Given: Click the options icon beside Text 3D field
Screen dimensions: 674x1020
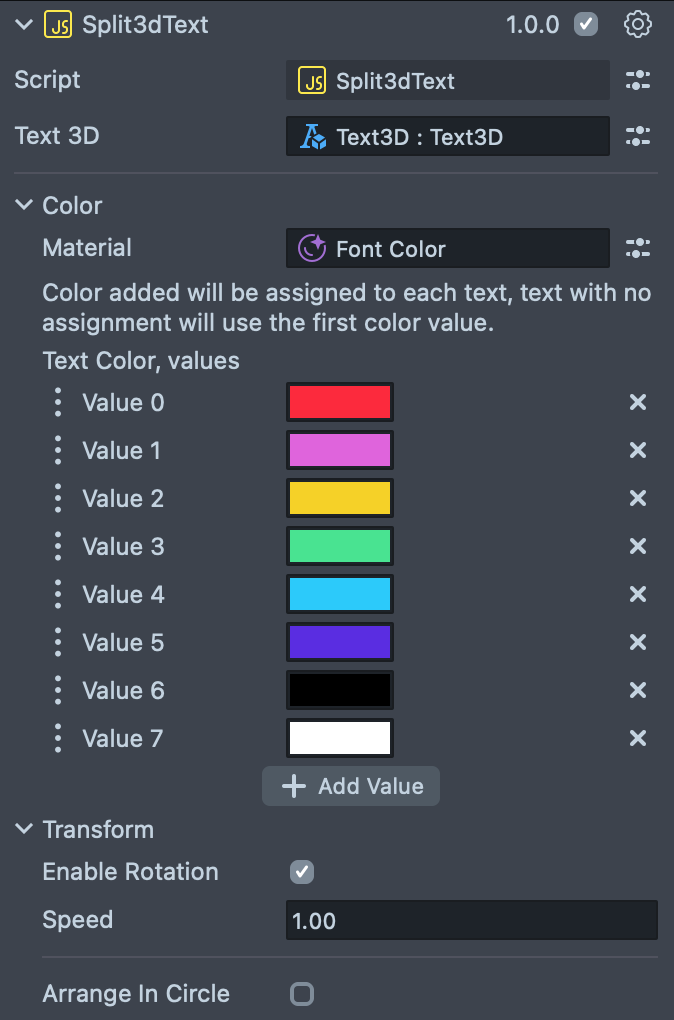Looking at the screenshot, I should [637, 137].
